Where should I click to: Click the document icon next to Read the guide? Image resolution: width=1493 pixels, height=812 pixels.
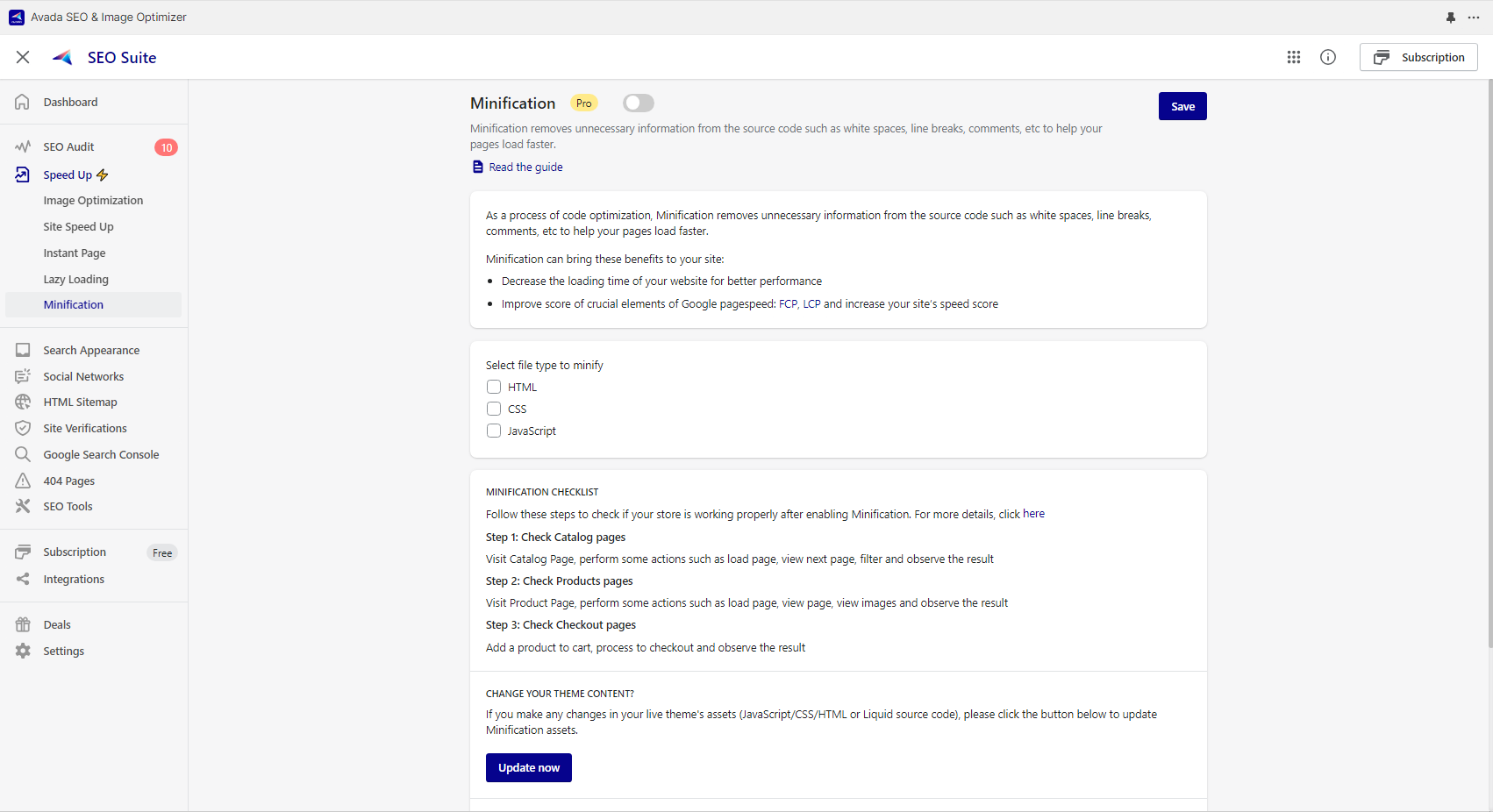click(478, 167)
